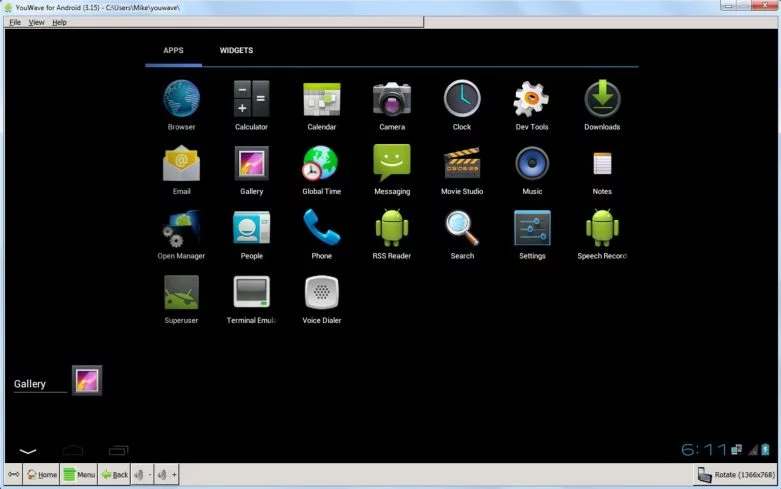Launch Speech Recorder app
Image resolution: width=781 pixels, height=489 pixels.
pyautogui.click(x=602, y=234)
